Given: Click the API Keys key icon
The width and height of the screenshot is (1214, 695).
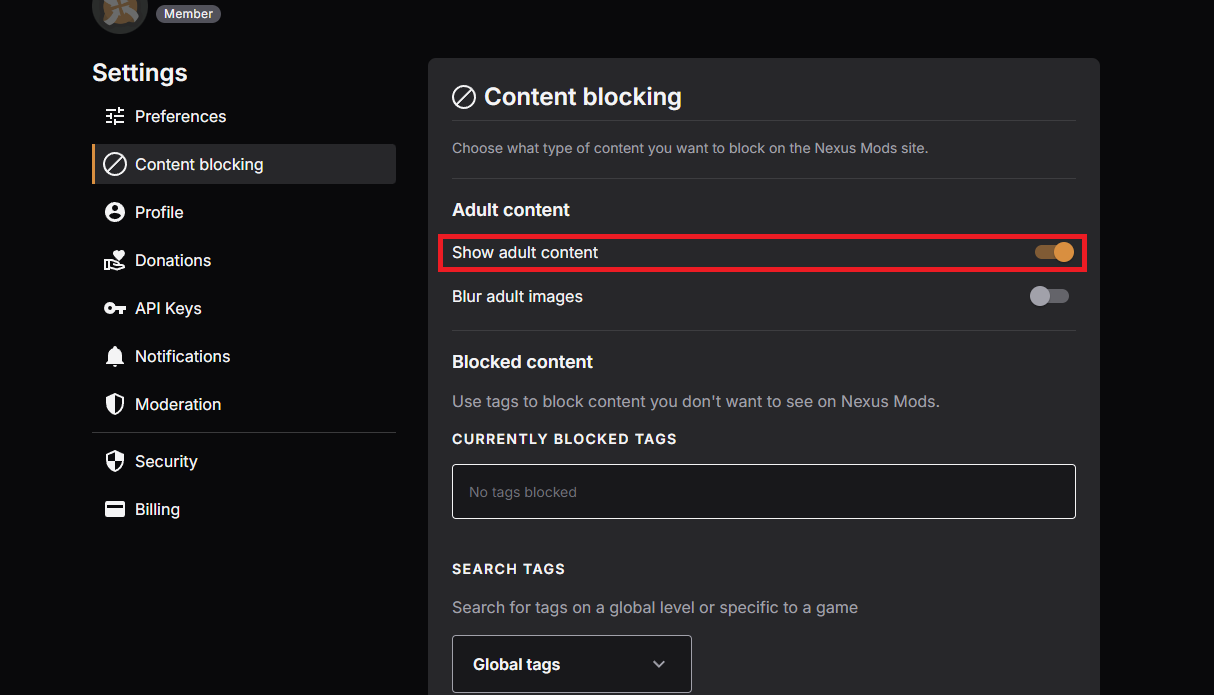Looking at the screenshot, I should (115, 308).
